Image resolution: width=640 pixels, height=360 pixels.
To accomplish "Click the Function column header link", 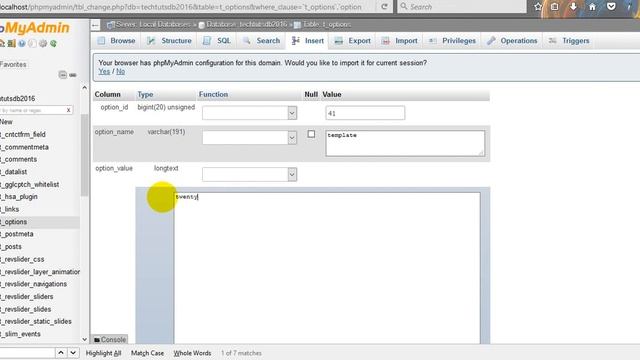I will tap(213, 94).
